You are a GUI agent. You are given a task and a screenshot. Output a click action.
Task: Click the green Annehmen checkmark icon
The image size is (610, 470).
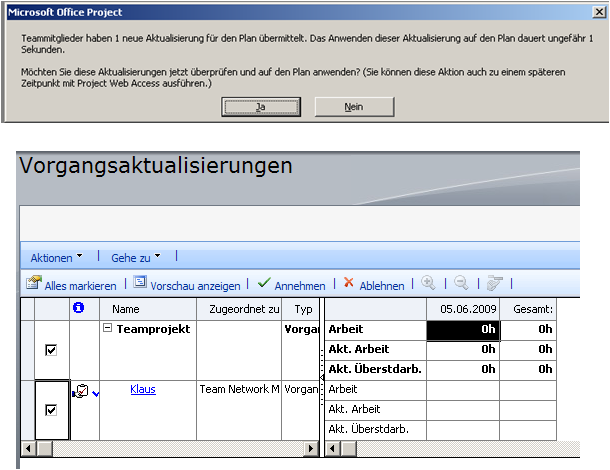pyautogui.click(x=264, y=282)
